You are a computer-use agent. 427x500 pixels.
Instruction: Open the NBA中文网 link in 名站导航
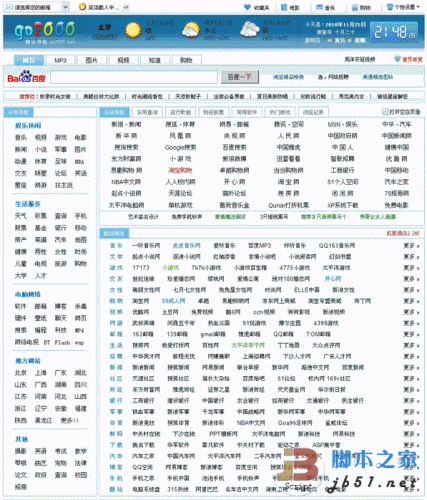coord(126,182)
